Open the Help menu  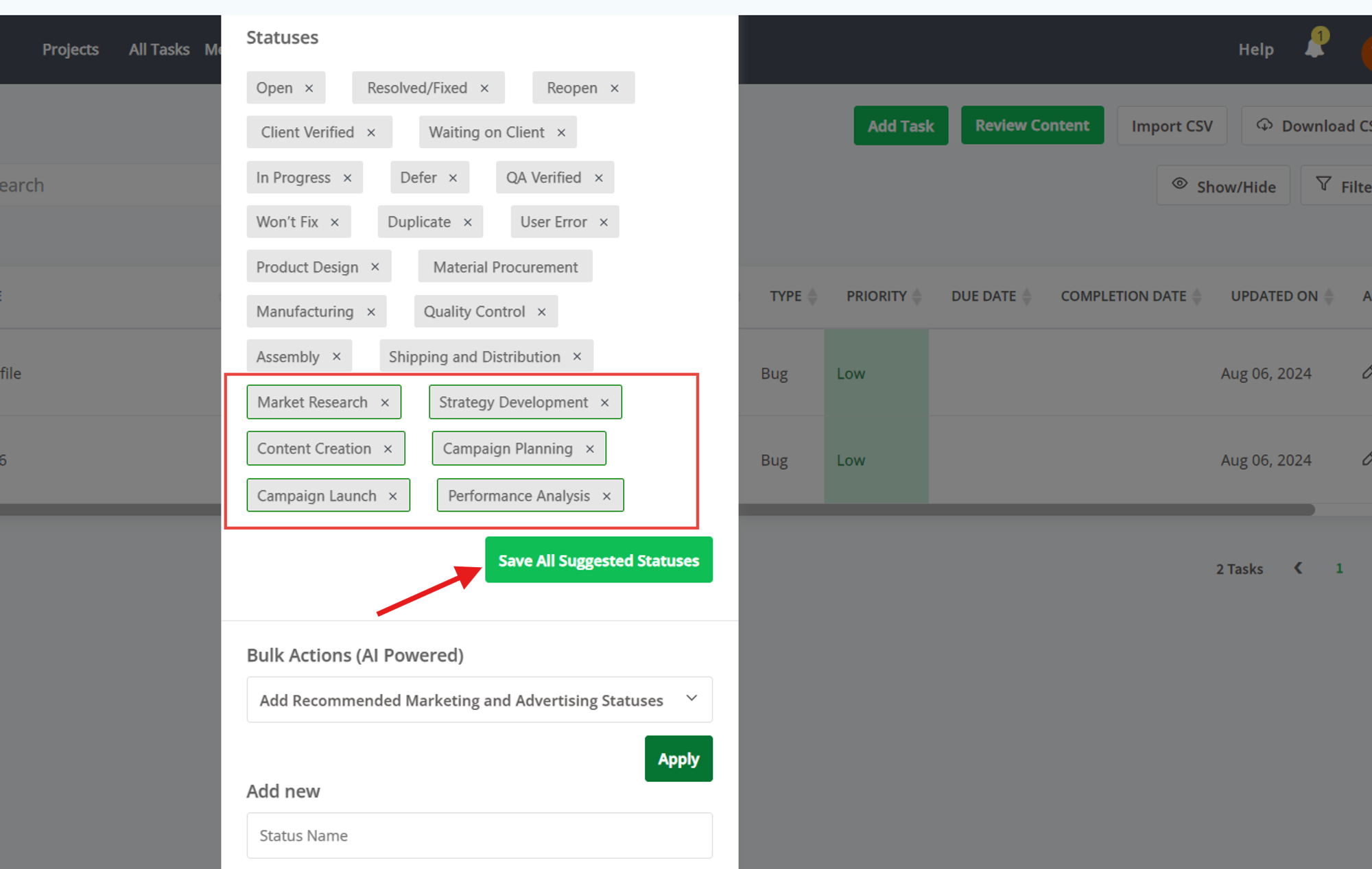tap(1255, 49)
